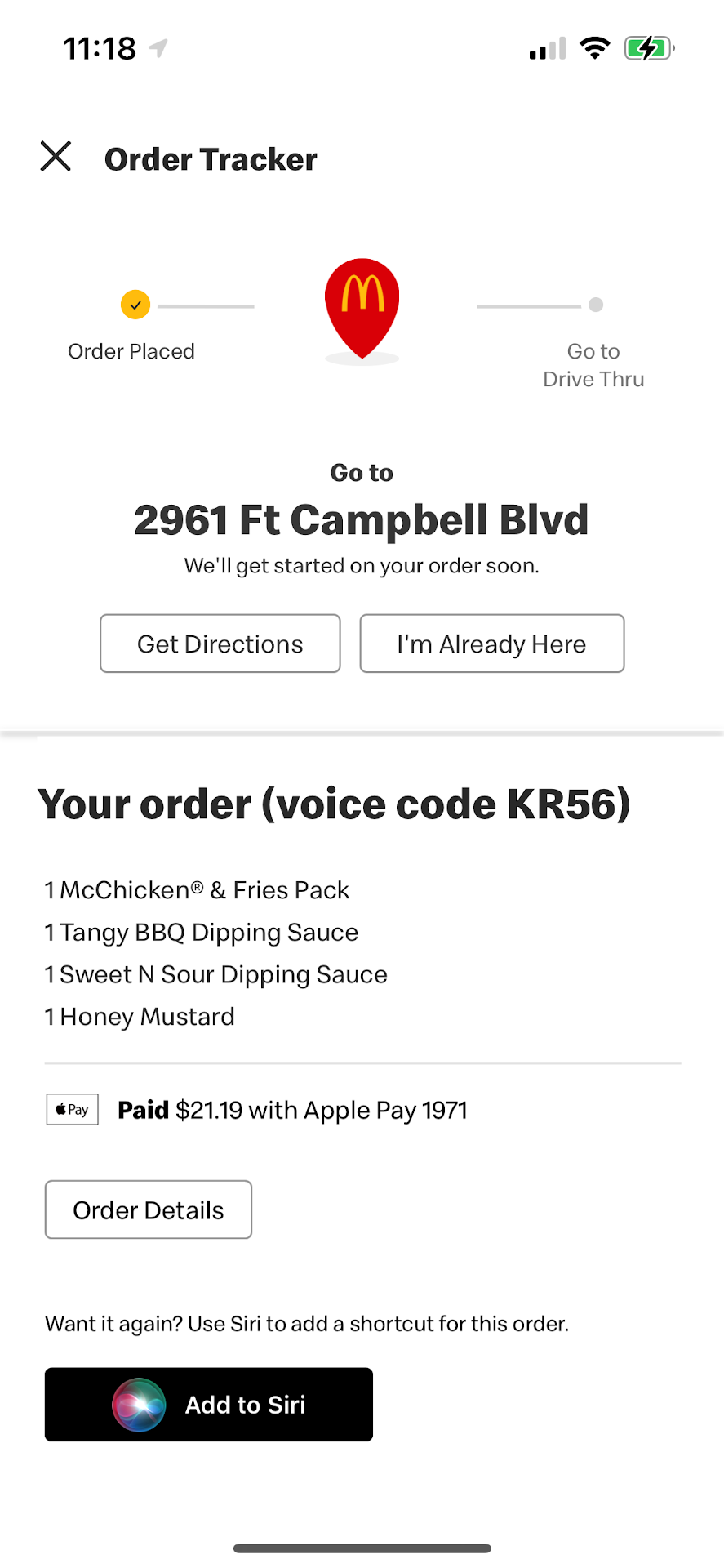Tap the cellular signal bars icon

tap(548, 49)
